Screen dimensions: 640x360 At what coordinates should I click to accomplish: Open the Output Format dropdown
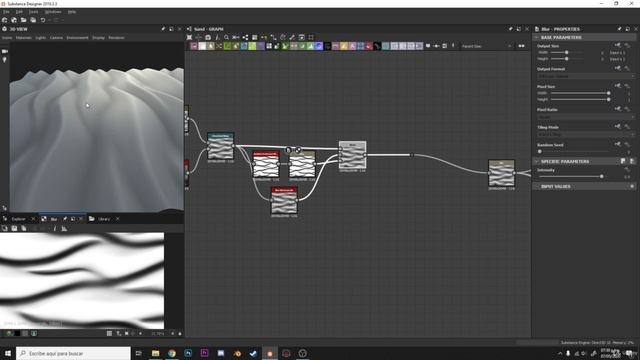pos(586,76)
